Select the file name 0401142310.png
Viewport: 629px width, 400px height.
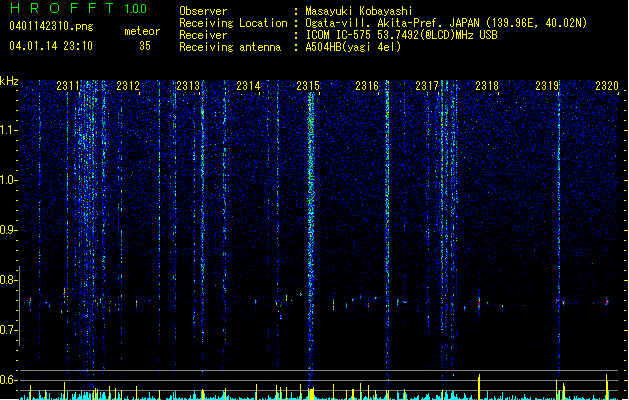51,26
